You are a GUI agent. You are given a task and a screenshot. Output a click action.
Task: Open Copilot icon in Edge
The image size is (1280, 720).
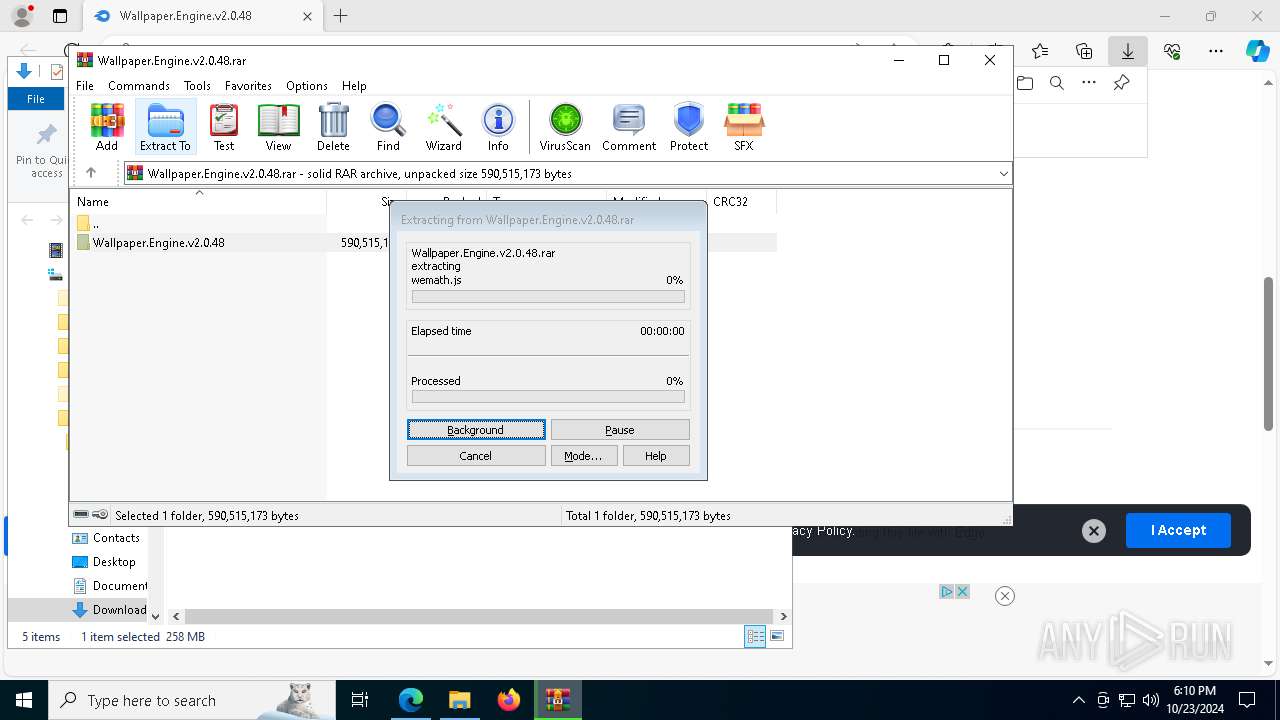[1258, 51]
